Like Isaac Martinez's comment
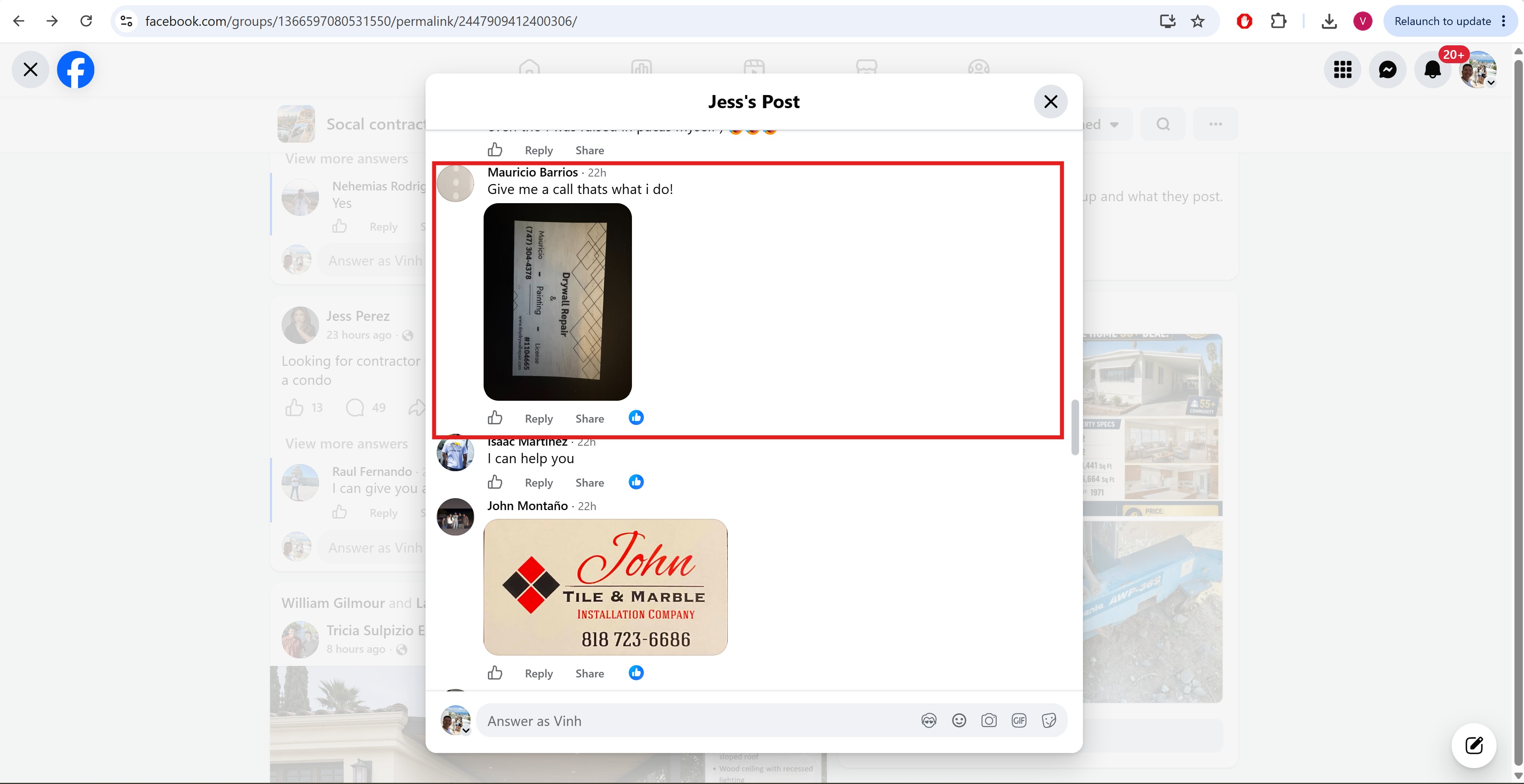The image size is (1524, 784). pyautogui.click(x=495, y=483)
